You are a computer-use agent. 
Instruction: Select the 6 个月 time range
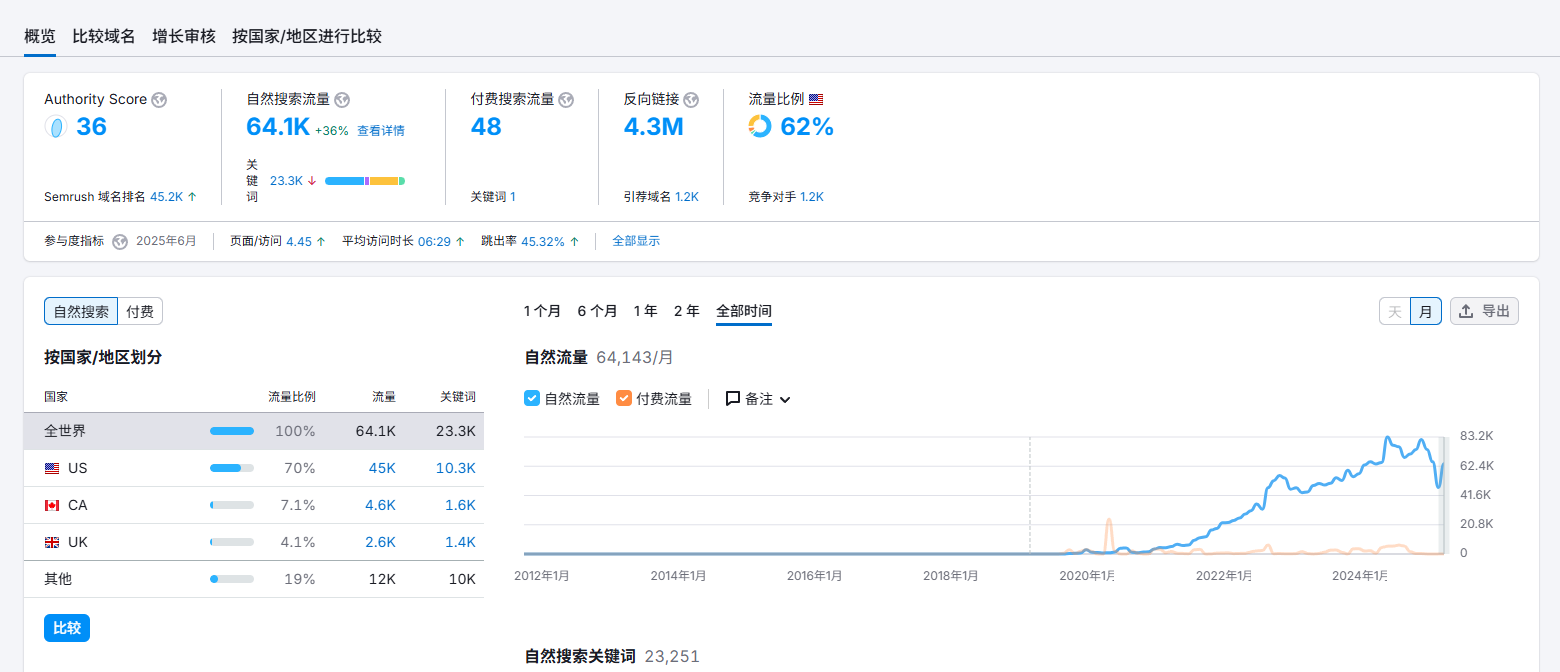pos(597,311)
